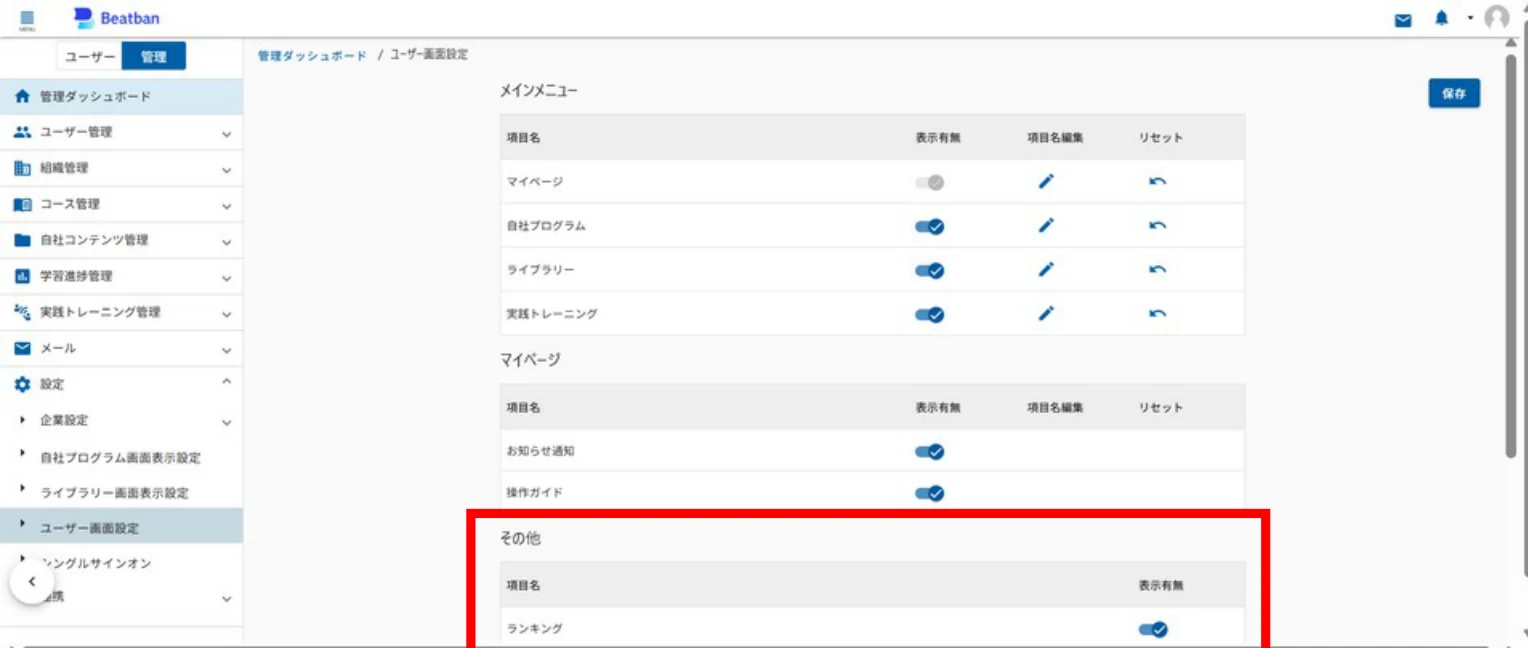Edit the ライブラリー item name pencil icon
Screen dimensions: 1528x648
tap(1046, 270)
